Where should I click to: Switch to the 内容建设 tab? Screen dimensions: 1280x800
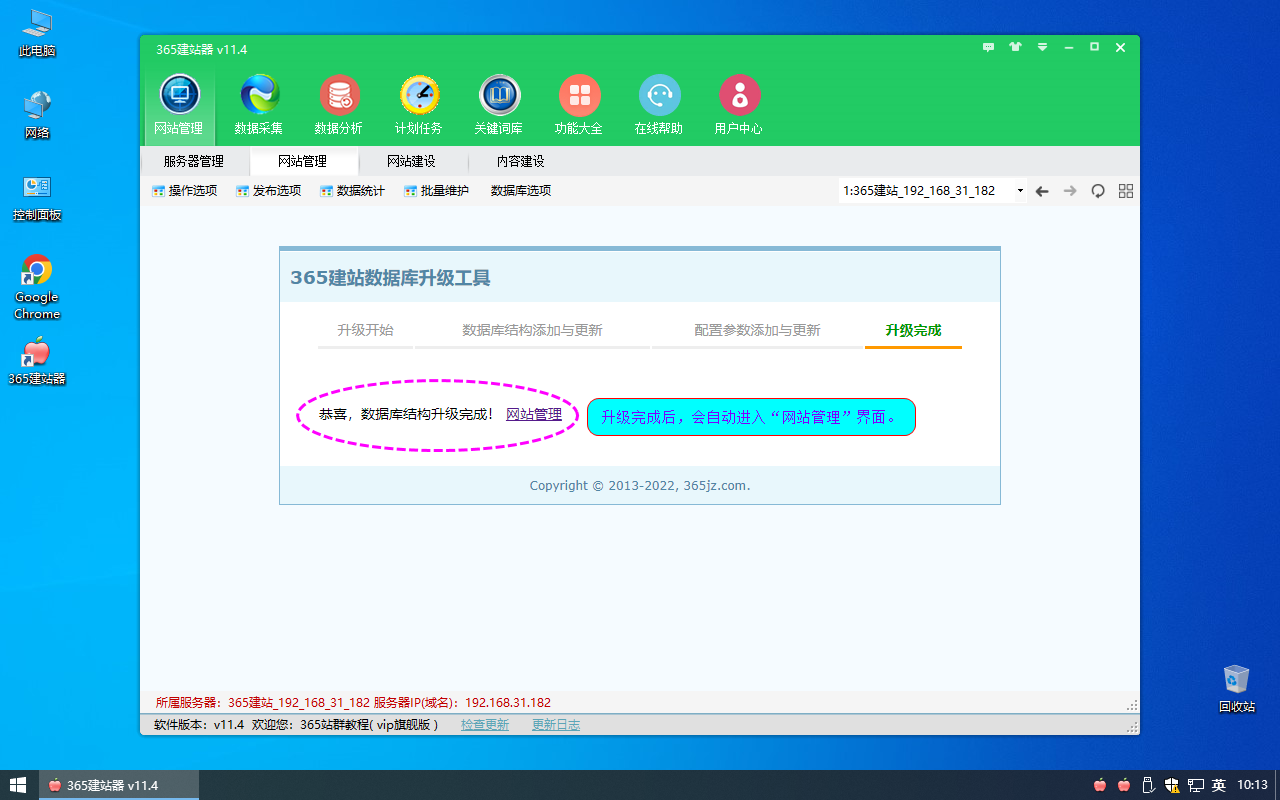[520, 161]
